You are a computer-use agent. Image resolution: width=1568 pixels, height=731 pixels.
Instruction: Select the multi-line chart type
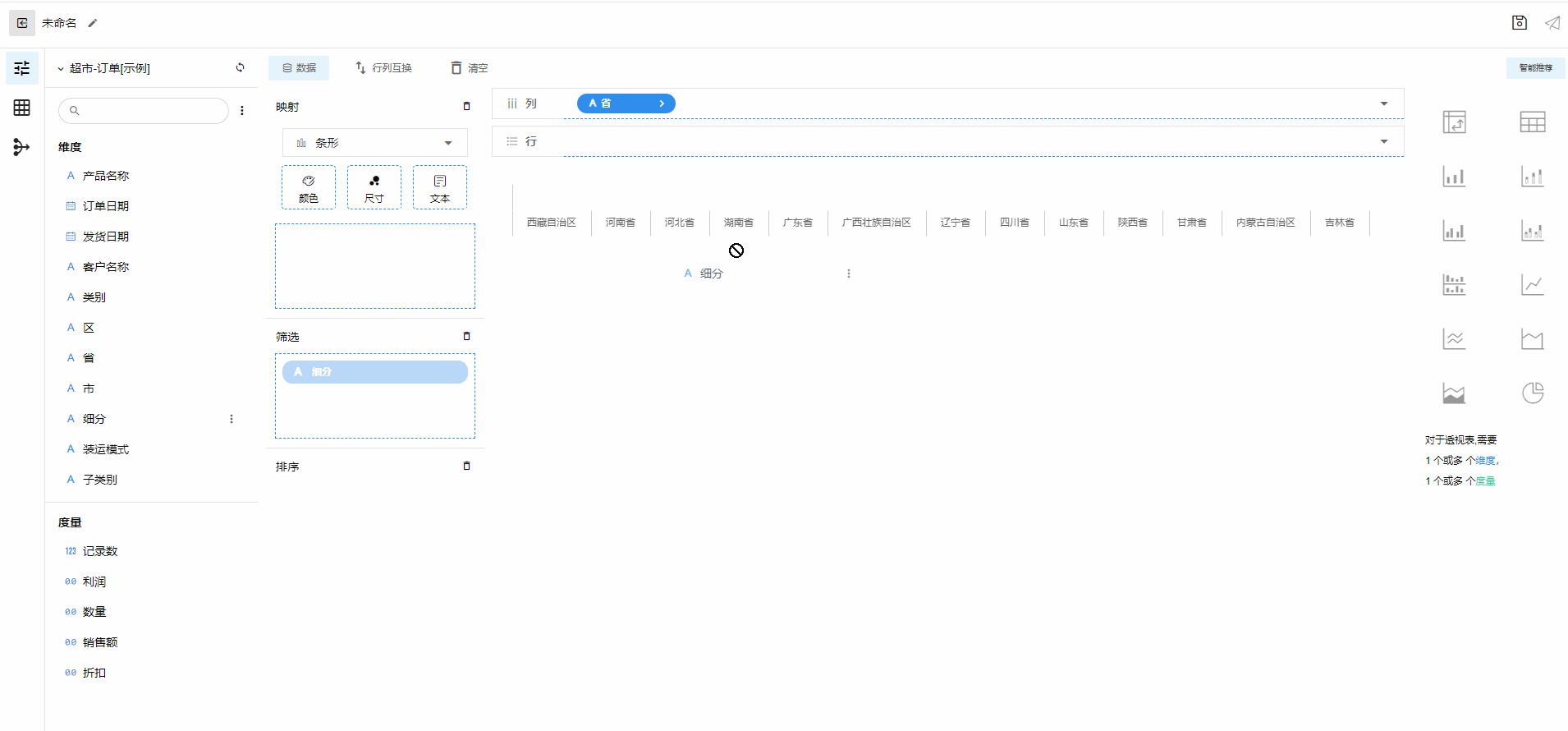coord(1455,339)
